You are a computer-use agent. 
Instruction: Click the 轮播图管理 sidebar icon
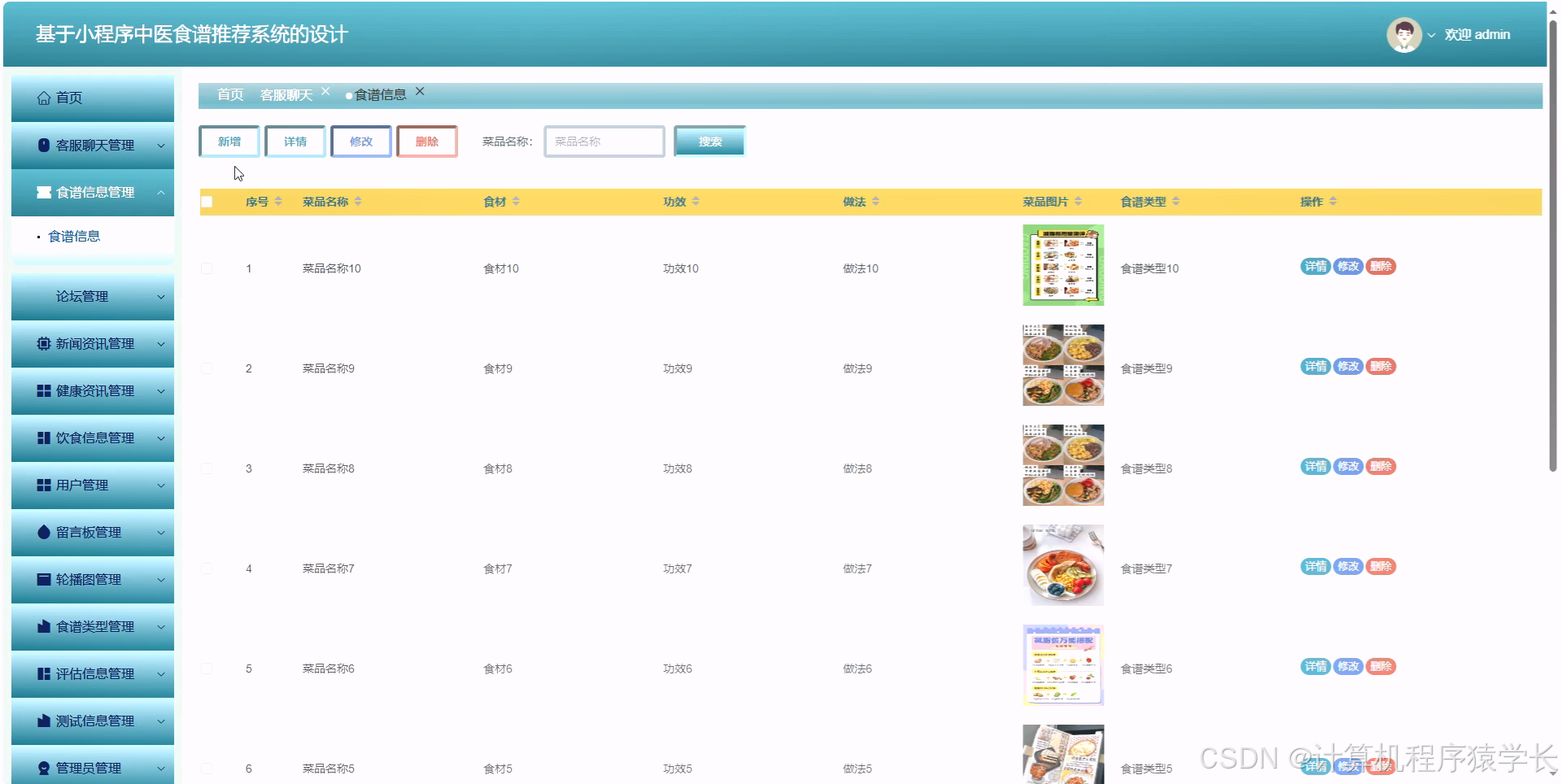coord(44,579)
